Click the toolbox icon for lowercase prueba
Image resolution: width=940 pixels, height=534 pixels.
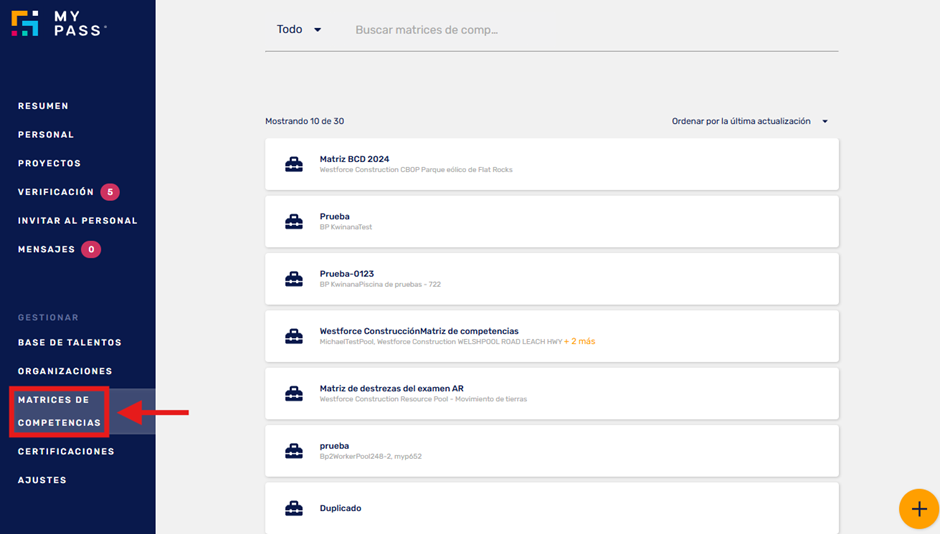tap(294, 451)
